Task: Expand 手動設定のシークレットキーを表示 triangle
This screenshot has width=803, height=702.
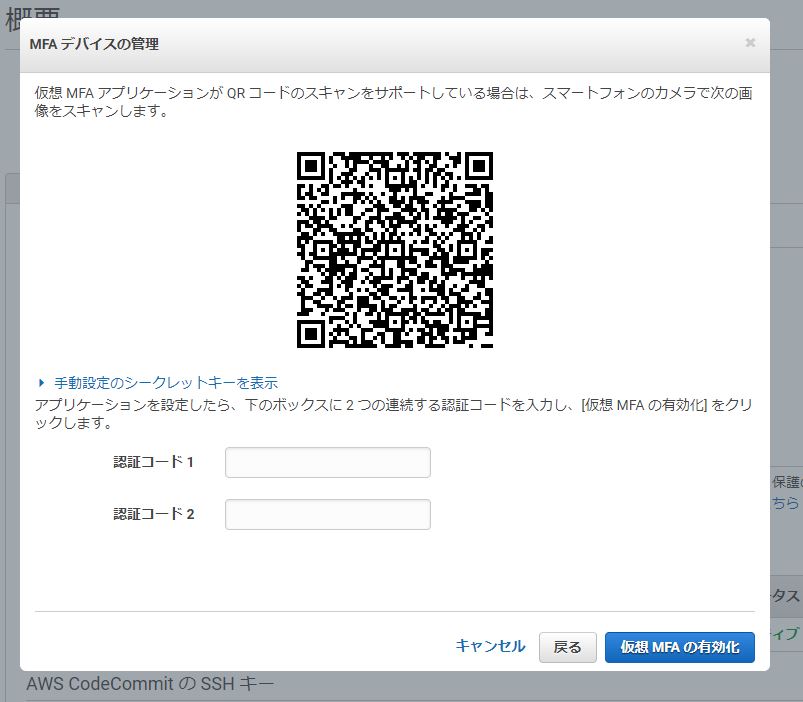Action: click(41, 382)
